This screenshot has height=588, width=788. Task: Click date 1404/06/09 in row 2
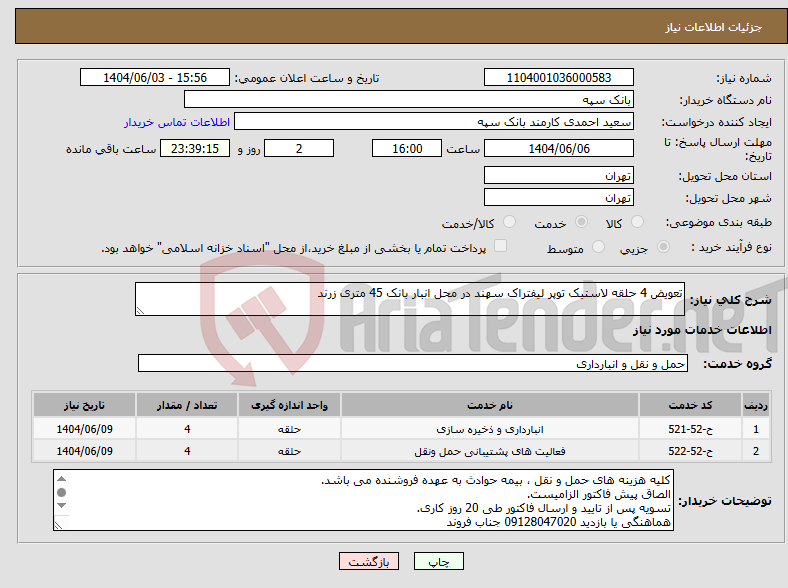click(x=84, y=451)
